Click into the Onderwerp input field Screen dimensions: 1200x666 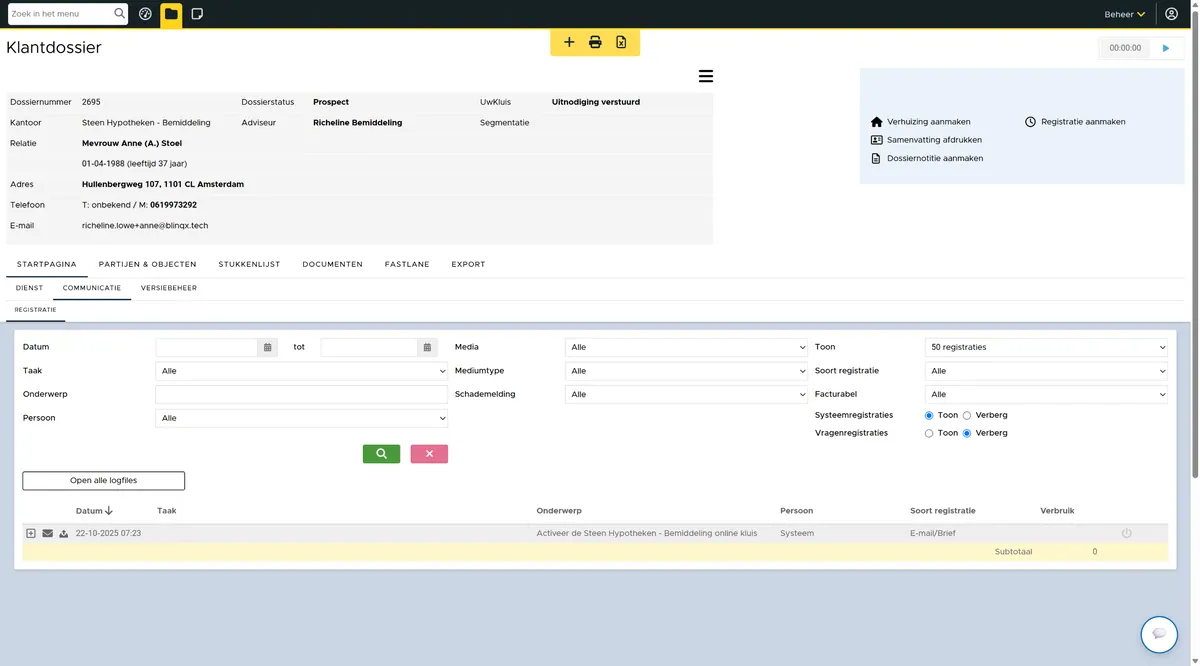tap(301, 394)
